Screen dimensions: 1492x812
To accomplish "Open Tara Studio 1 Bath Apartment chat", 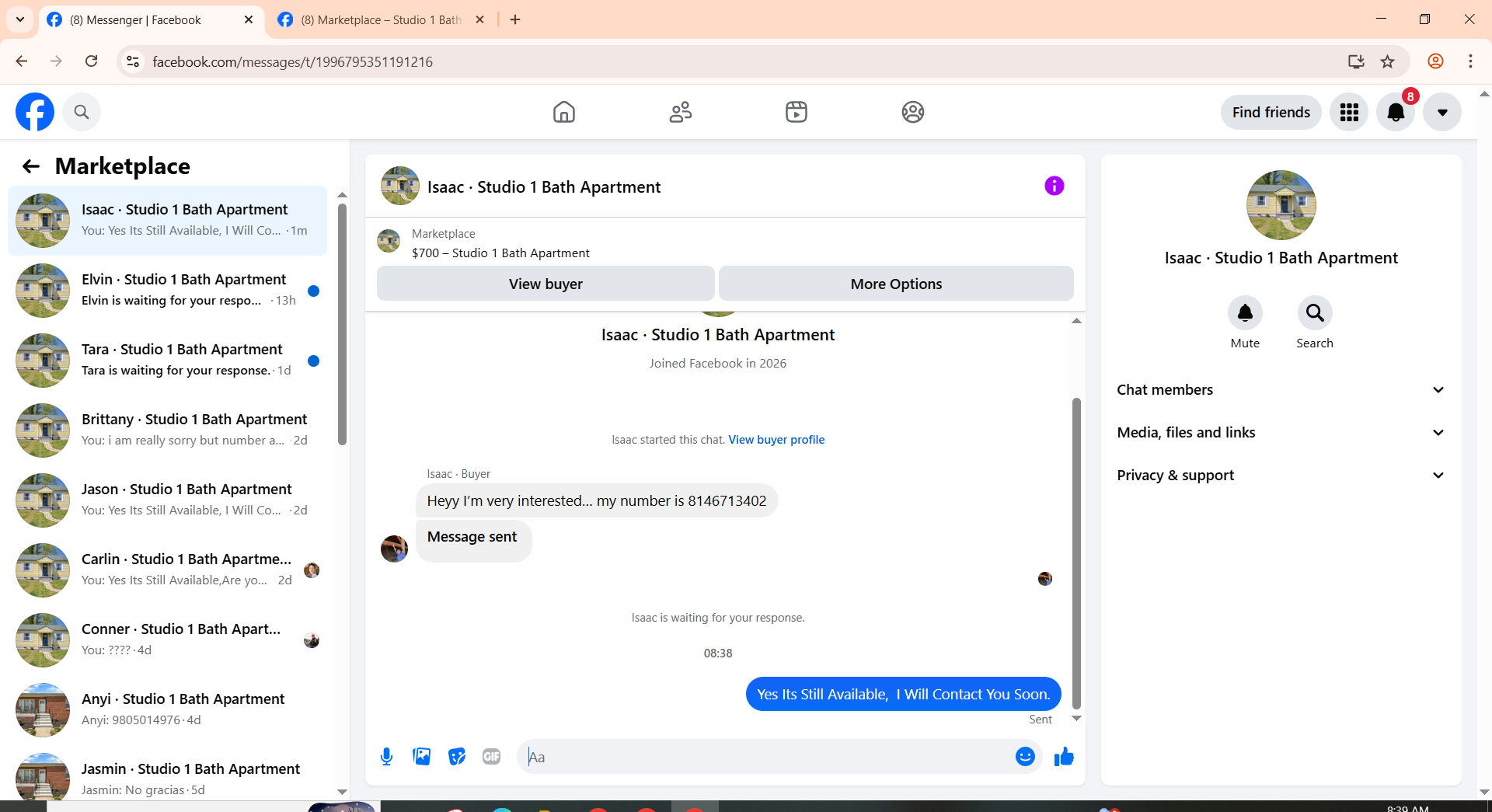I will click(167, 361).
